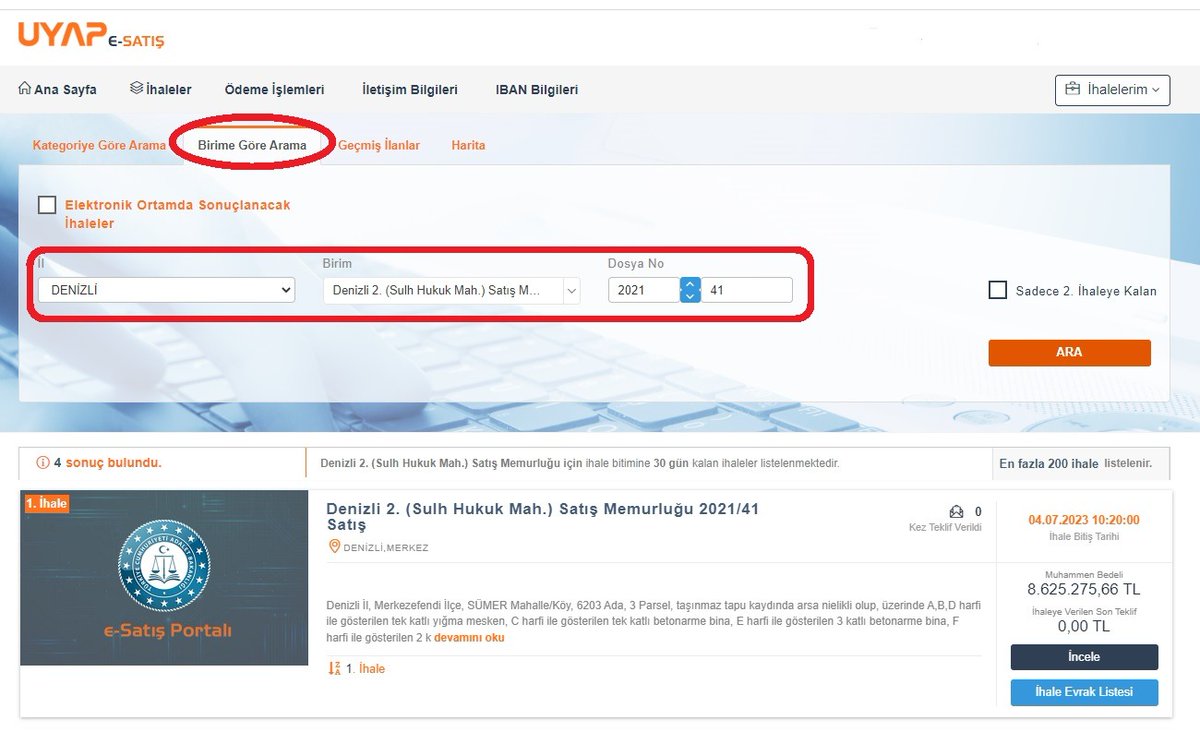
Task: Open İletişim Bilgileri page
Action: click(x=410, y=90)
